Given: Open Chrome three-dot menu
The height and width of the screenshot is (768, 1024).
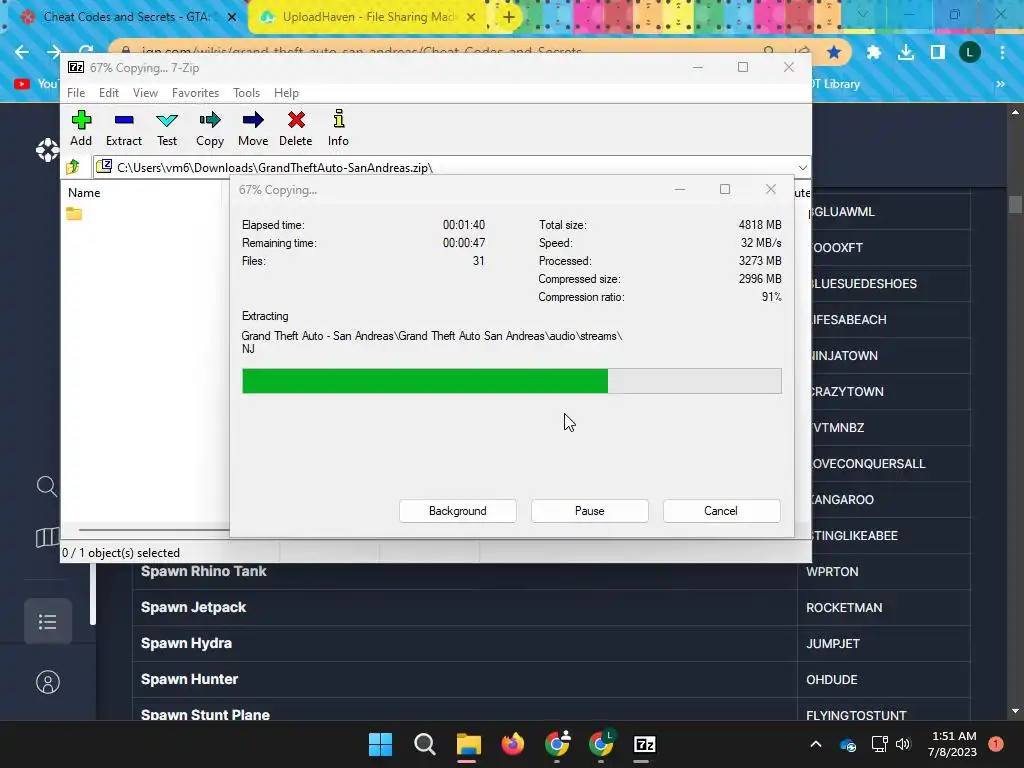Looking at the screenshot, I should point(1002,52).
